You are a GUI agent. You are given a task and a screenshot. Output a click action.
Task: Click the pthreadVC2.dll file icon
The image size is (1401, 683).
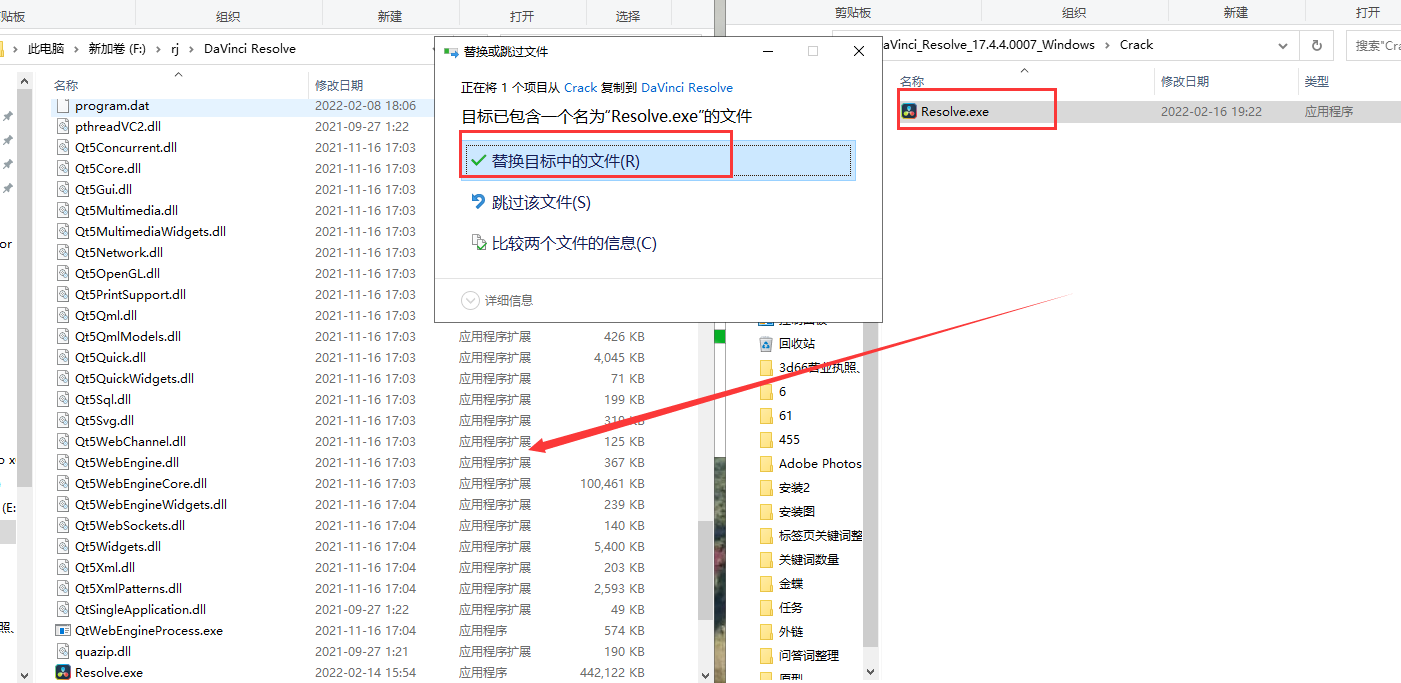(63, 127)
